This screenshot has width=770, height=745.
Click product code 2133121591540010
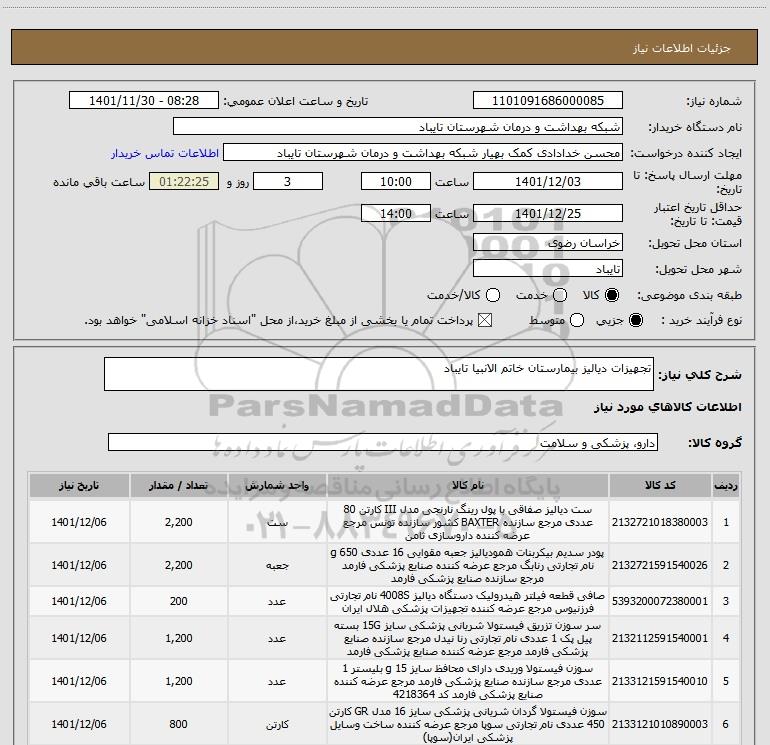[660, 681]
